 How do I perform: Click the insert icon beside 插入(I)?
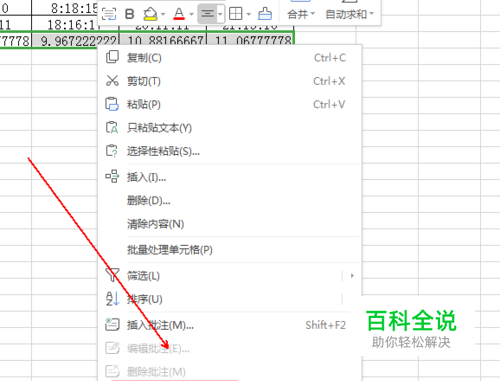click(x=112, y=176)
